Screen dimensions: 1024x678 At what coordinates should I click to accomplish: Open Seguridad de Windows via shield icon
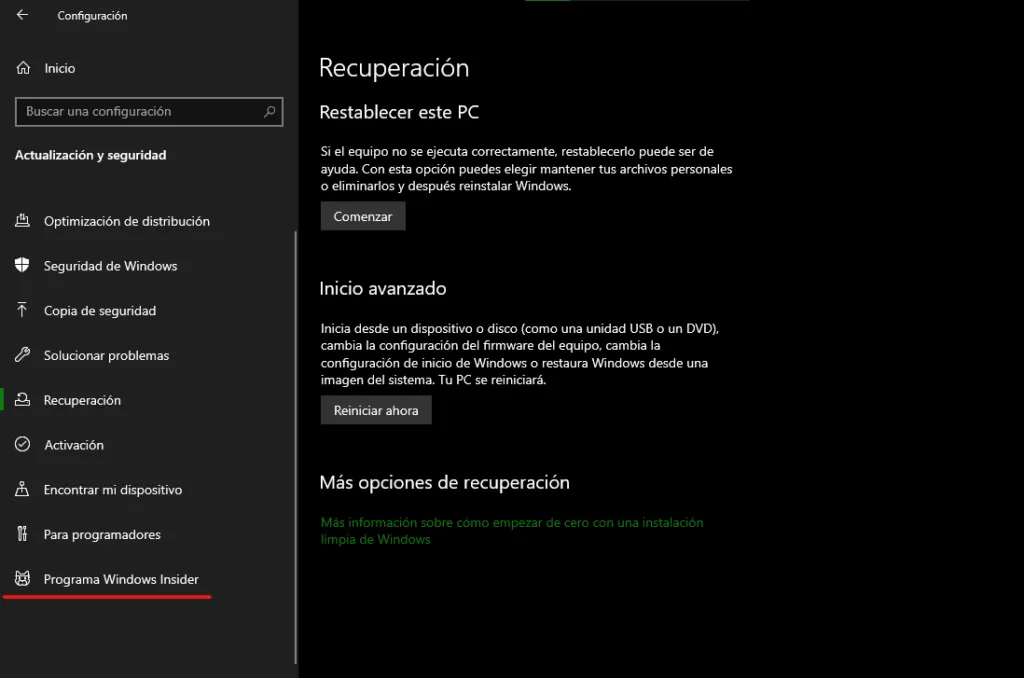pos(22,266)
